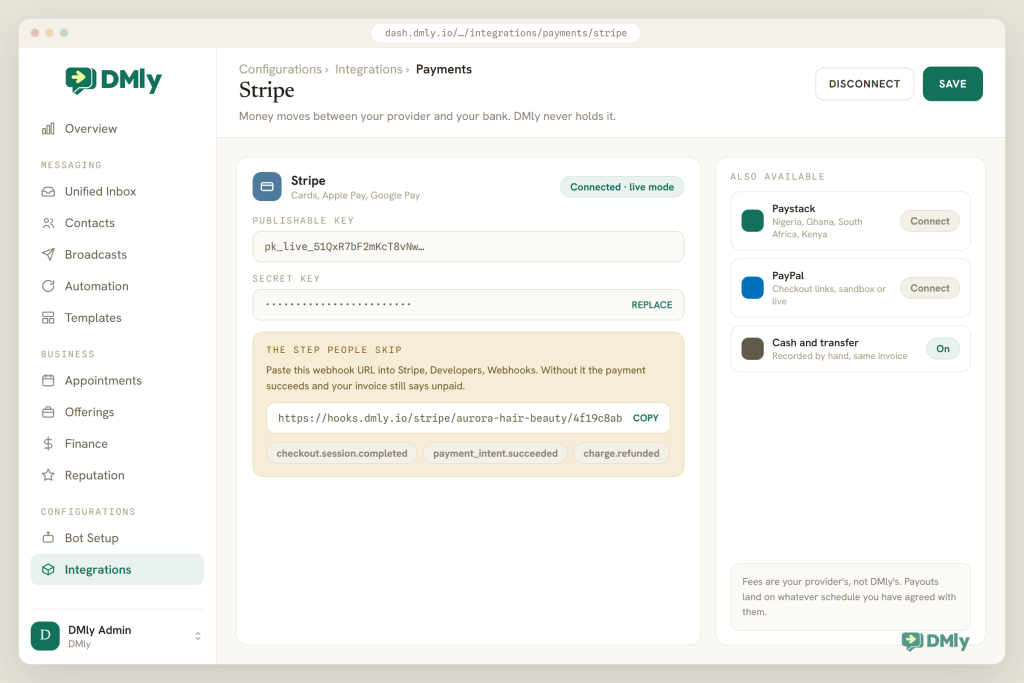Click the browser address bar
Viewport: 1024px width, 683px height.
pyautogui.click(x=505, y=33)
